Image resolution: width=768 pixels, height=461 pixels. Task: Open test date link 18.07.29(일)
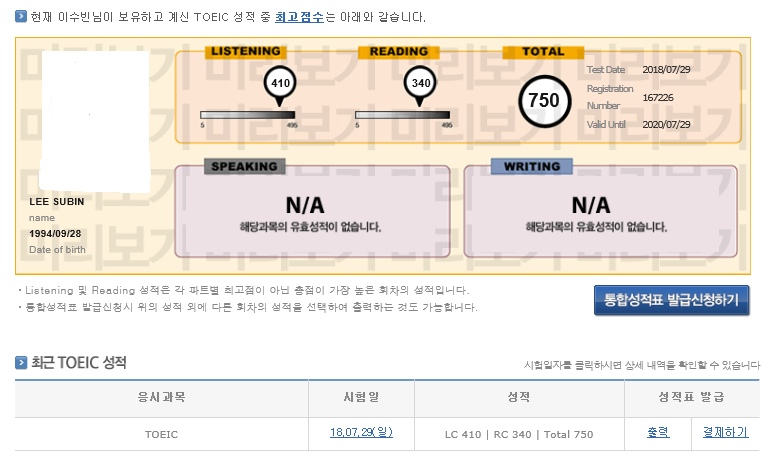pos(361,433)
